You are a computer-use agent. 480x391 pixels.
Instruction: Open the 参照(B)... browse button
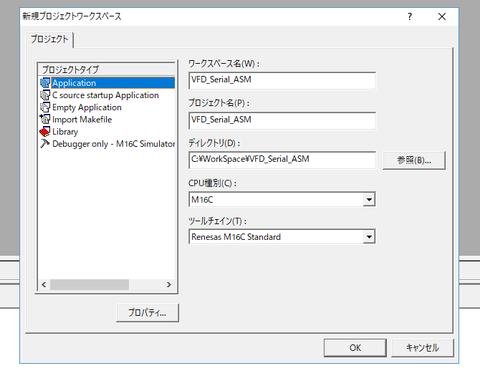pyautogui.click(x=414, y=160)
